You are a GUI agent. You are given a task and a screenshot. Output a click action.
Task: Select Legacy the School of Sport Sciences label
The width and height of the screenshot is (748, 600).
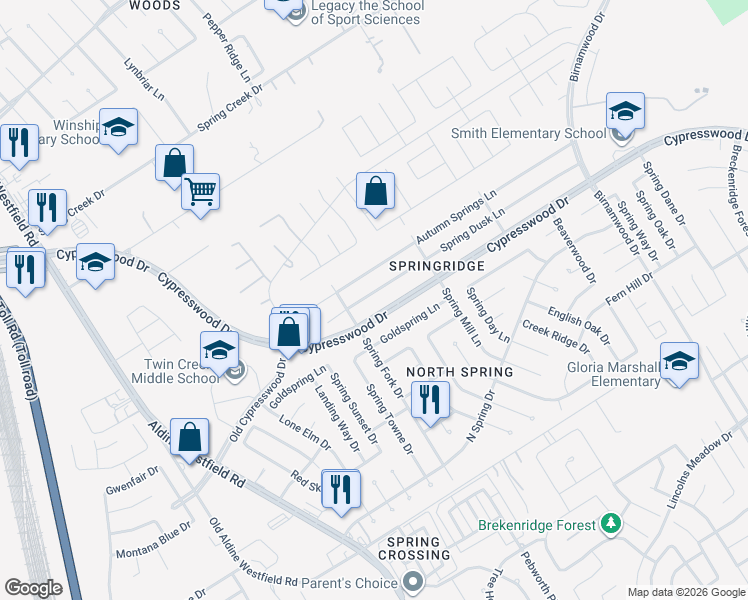point(367,13)
